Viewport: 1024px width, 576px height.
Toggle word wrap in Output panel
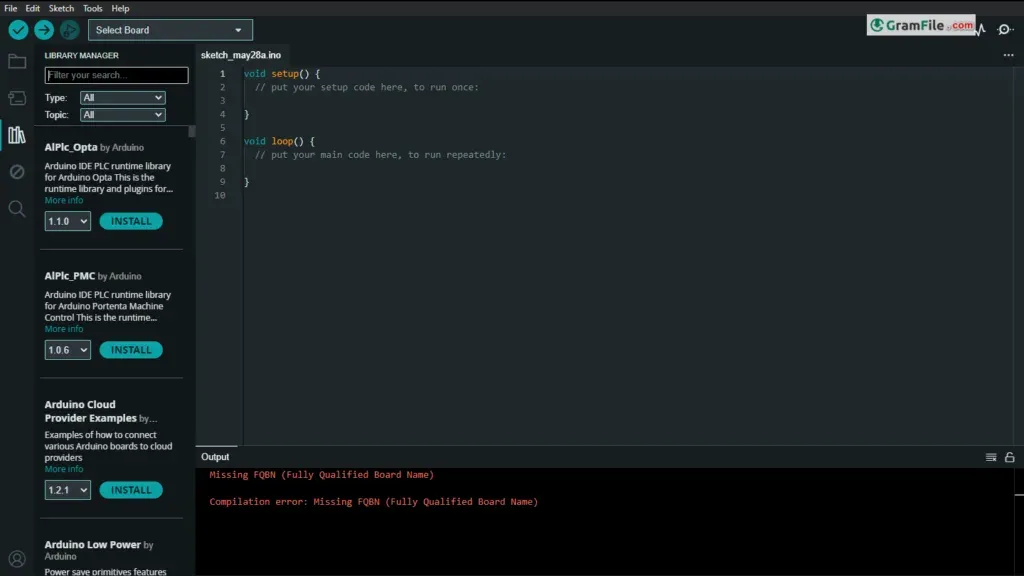(x=991, y=457)
